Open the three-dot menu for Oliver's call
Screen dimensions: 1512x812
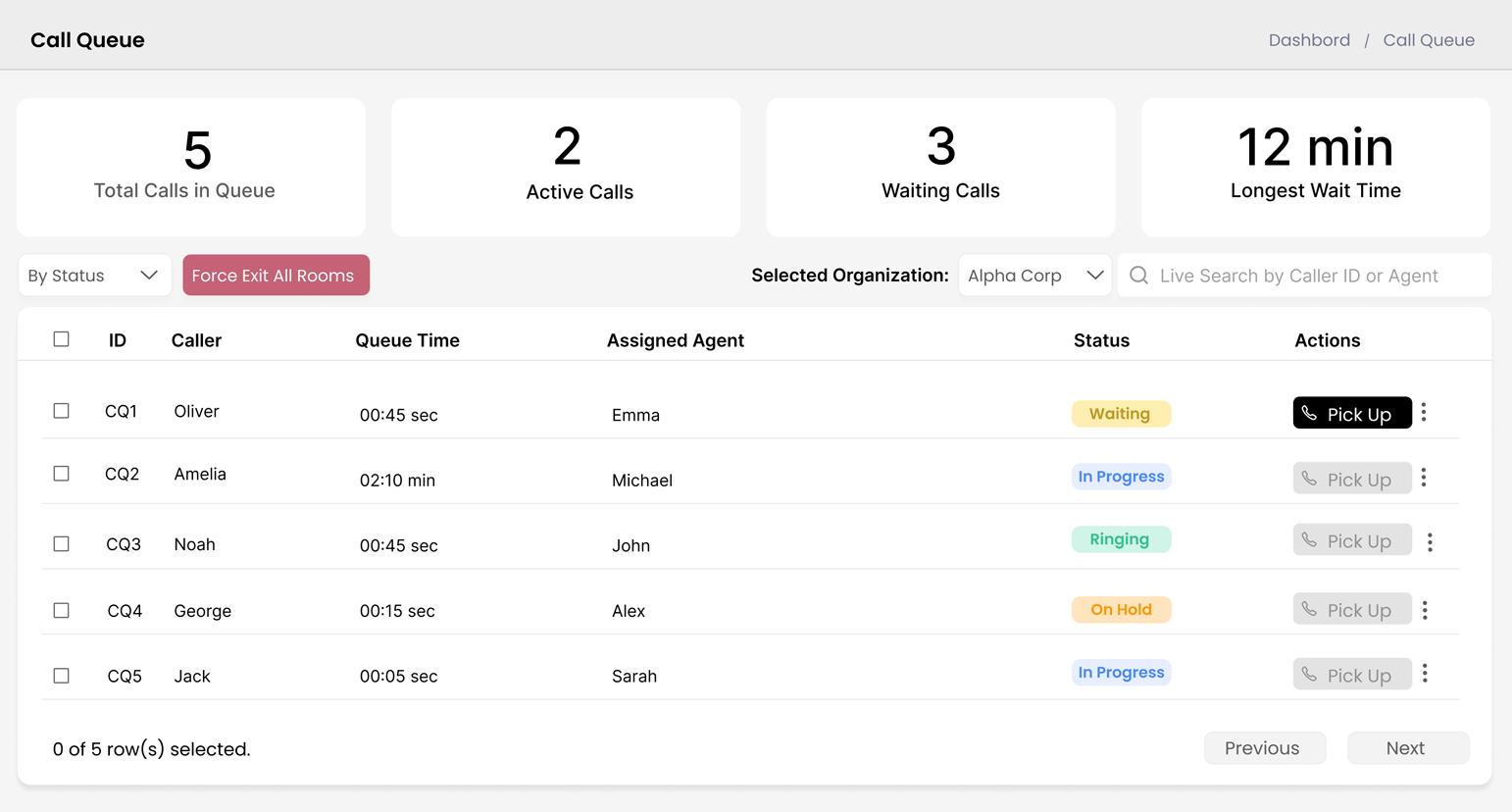pos(1424,413)
